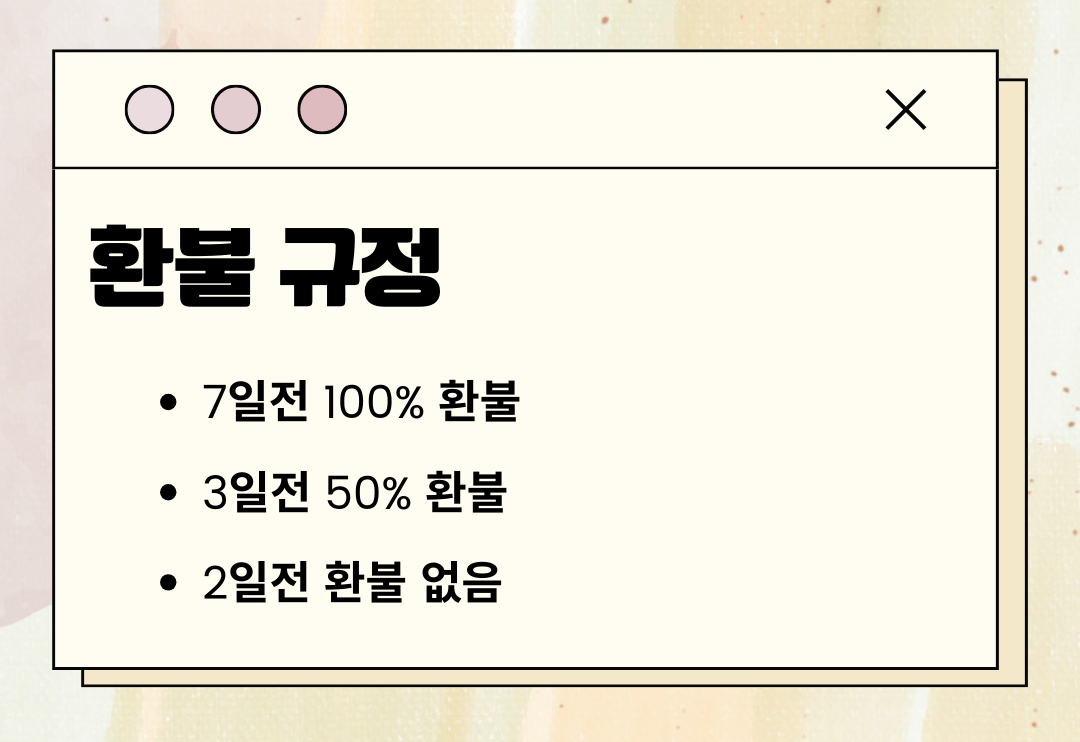Click the bullet before 7일전
1080x742 pixels.
(168, 402)
